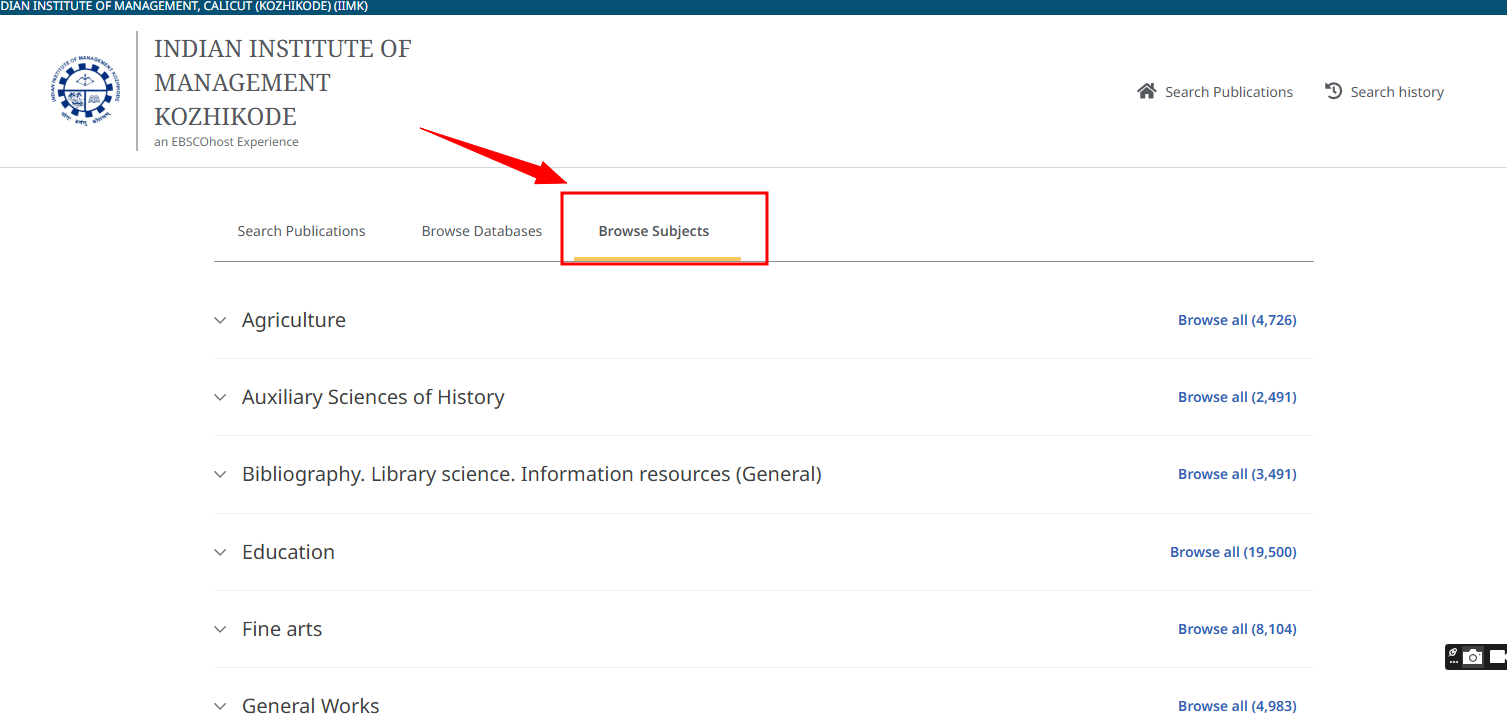Click the Indian Institute of Management Kozhikode title
1507x724 pixels.
pyautogui.click(x=282, y=82)
